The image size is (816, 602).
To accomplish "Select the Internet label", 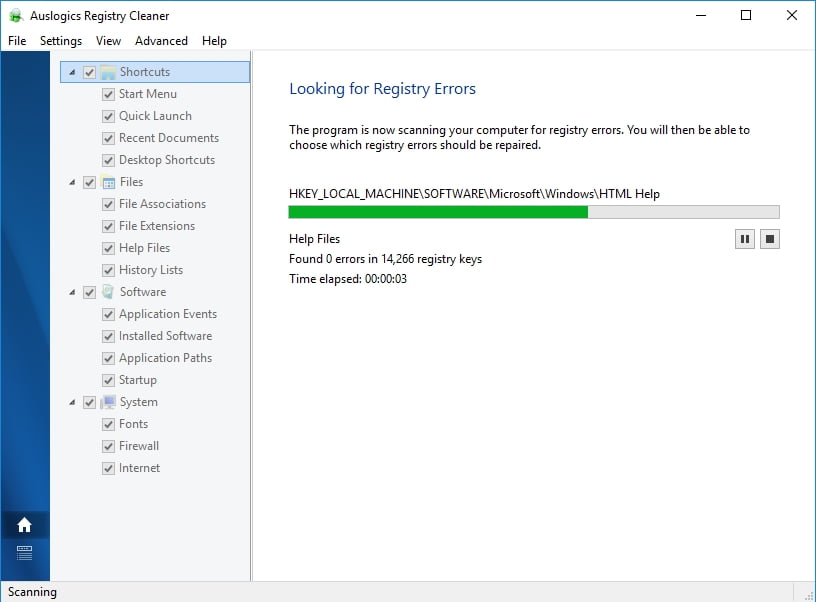I will [139, 468].
